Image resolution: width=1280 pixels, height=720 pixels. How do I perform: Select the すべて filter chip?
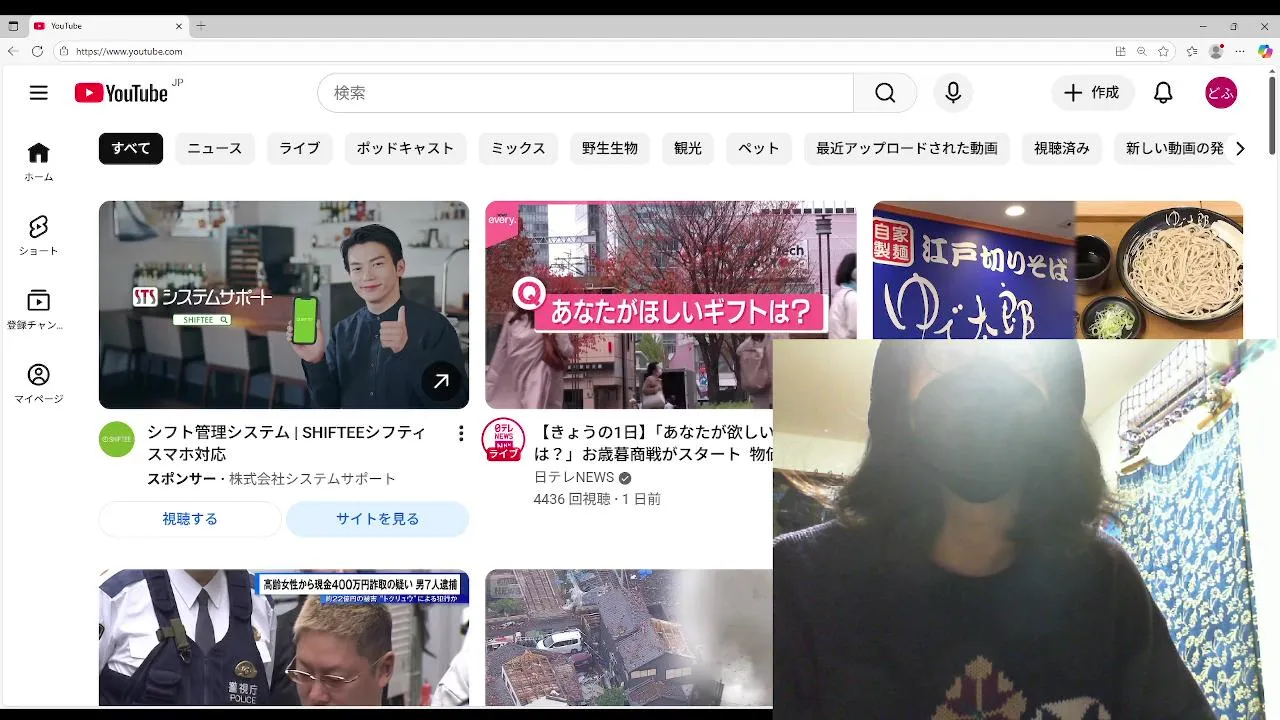[131, 148]
